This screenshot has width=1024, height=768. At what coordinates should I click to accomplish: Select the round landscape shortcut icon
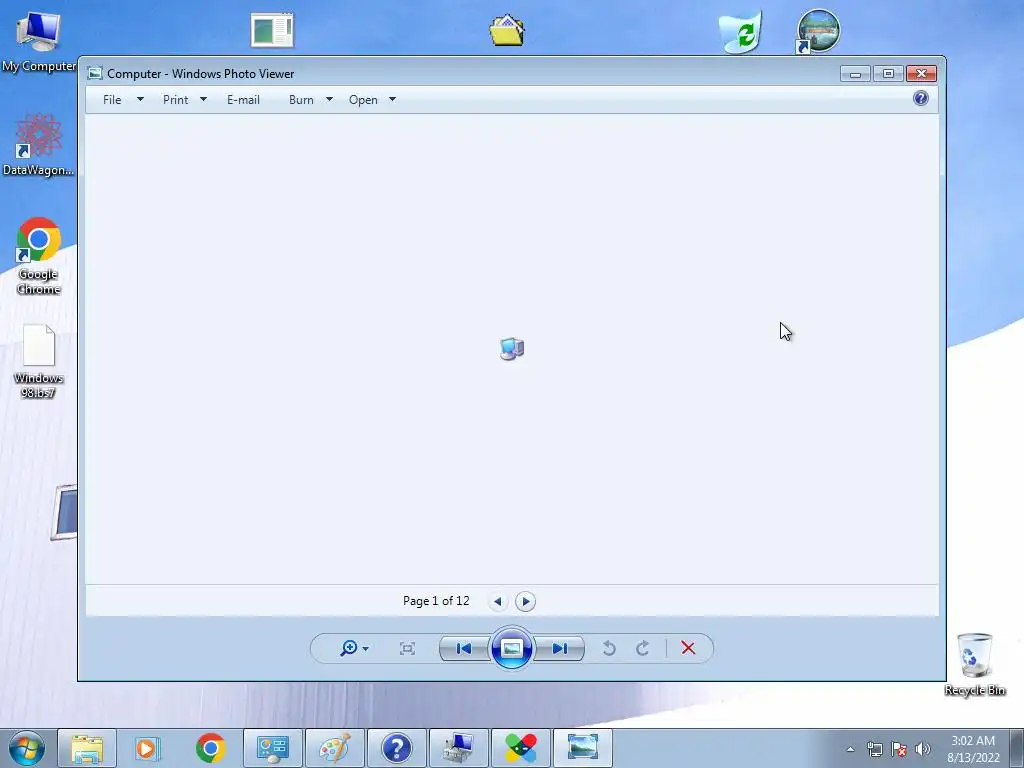(818, 31)
